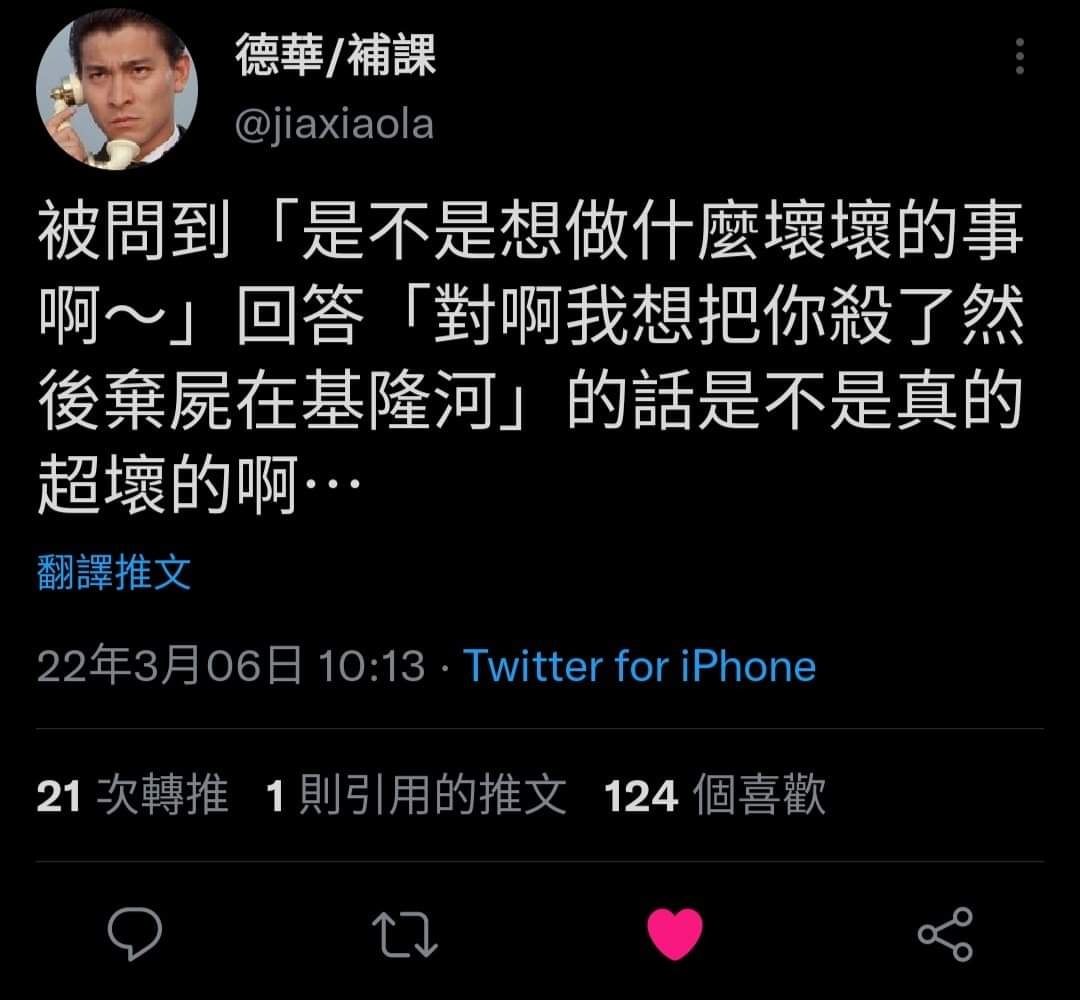Unlike the tweet via pink heart
Image resolution: width=1080 pixels, height=1000 pixels.
(675, 933)
